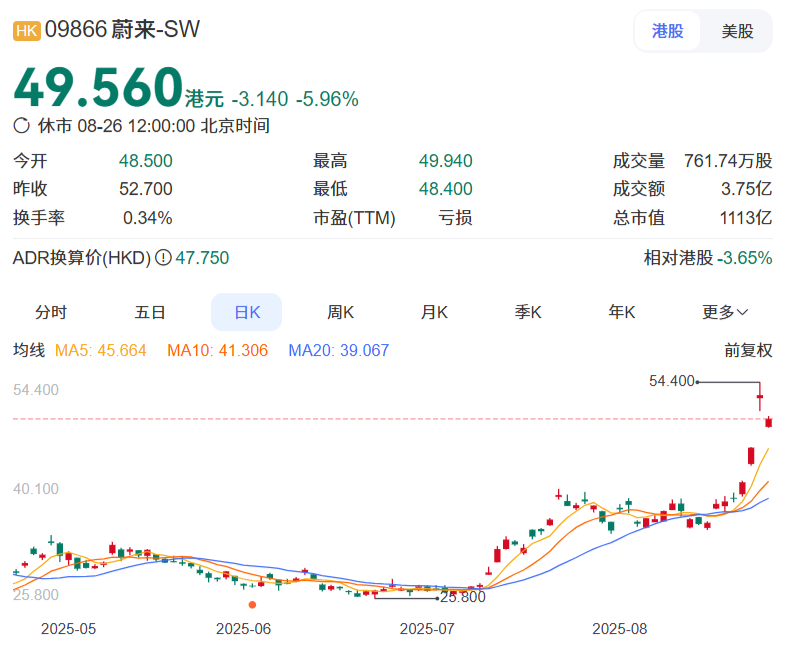Click the HK market badge icon
This screenshot has width=786, height=652.
click(27, 31)
